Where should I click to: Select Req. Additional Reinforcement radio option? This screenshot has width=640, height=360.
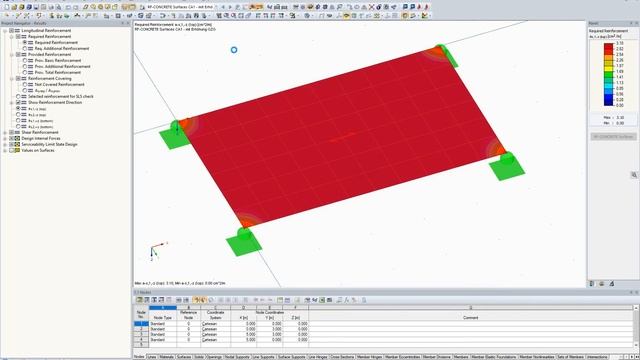(x=25, y=49)
